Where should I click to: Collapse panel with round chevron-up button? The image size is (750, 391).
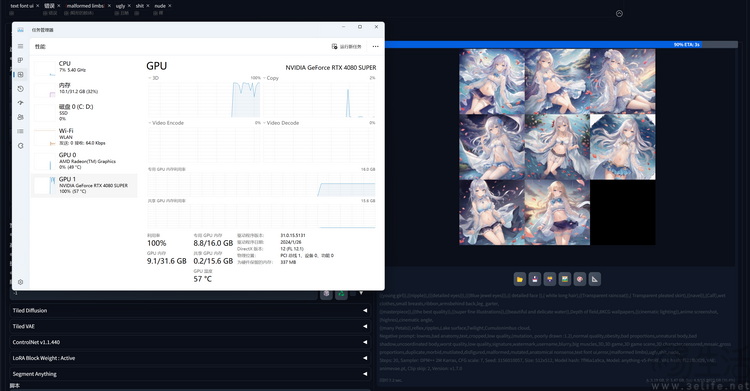[x=619, y=13]
